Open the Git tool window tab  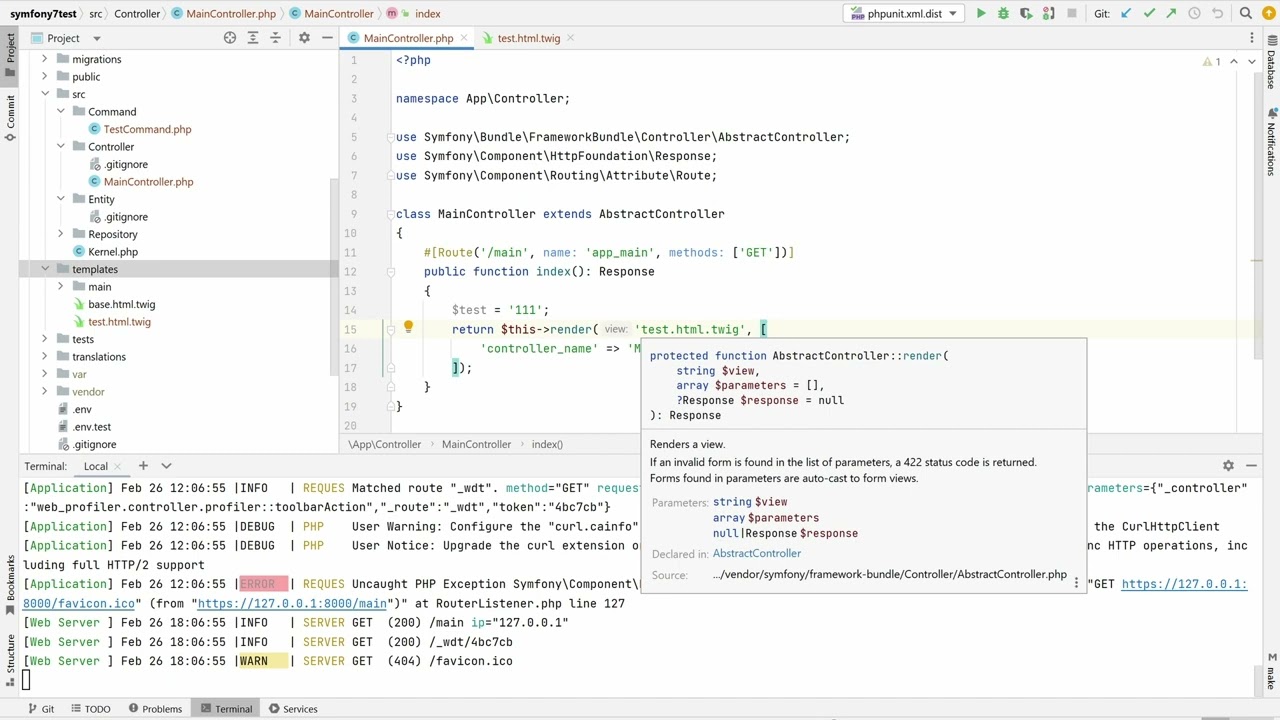coord(40,709)
